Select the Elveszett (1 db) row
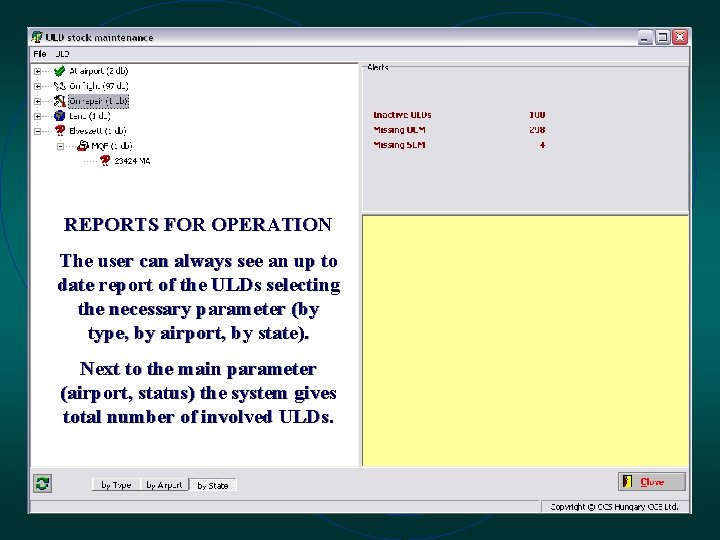 point(97,131)
